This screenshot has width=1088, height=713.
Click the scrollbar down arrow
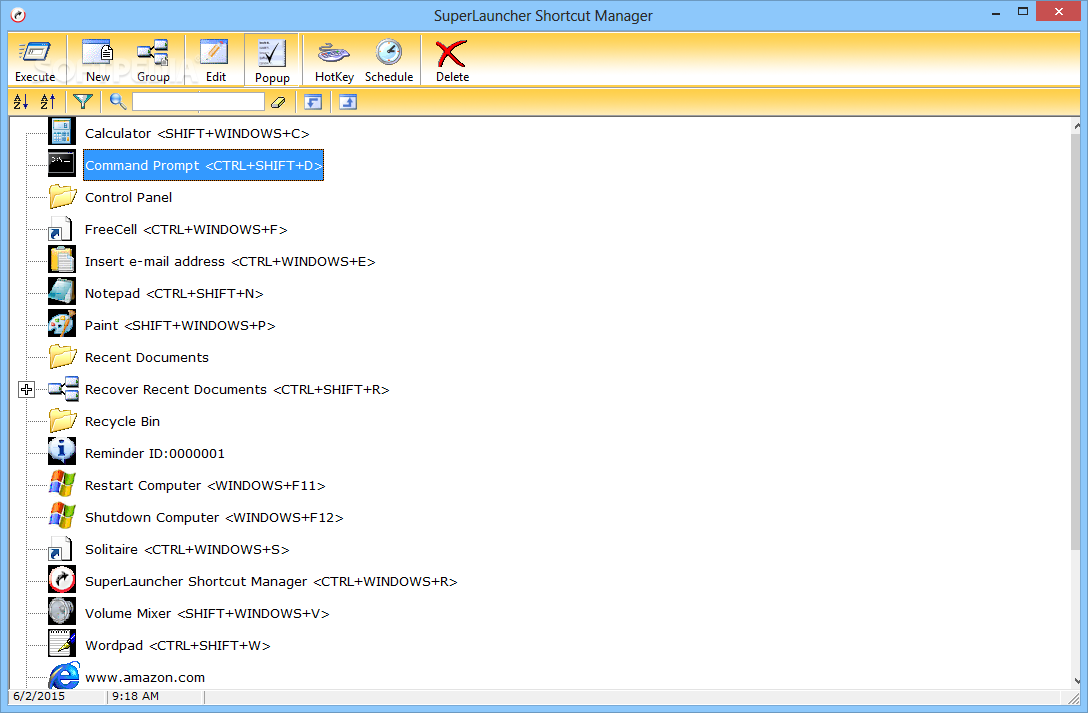click(1076, 681)
